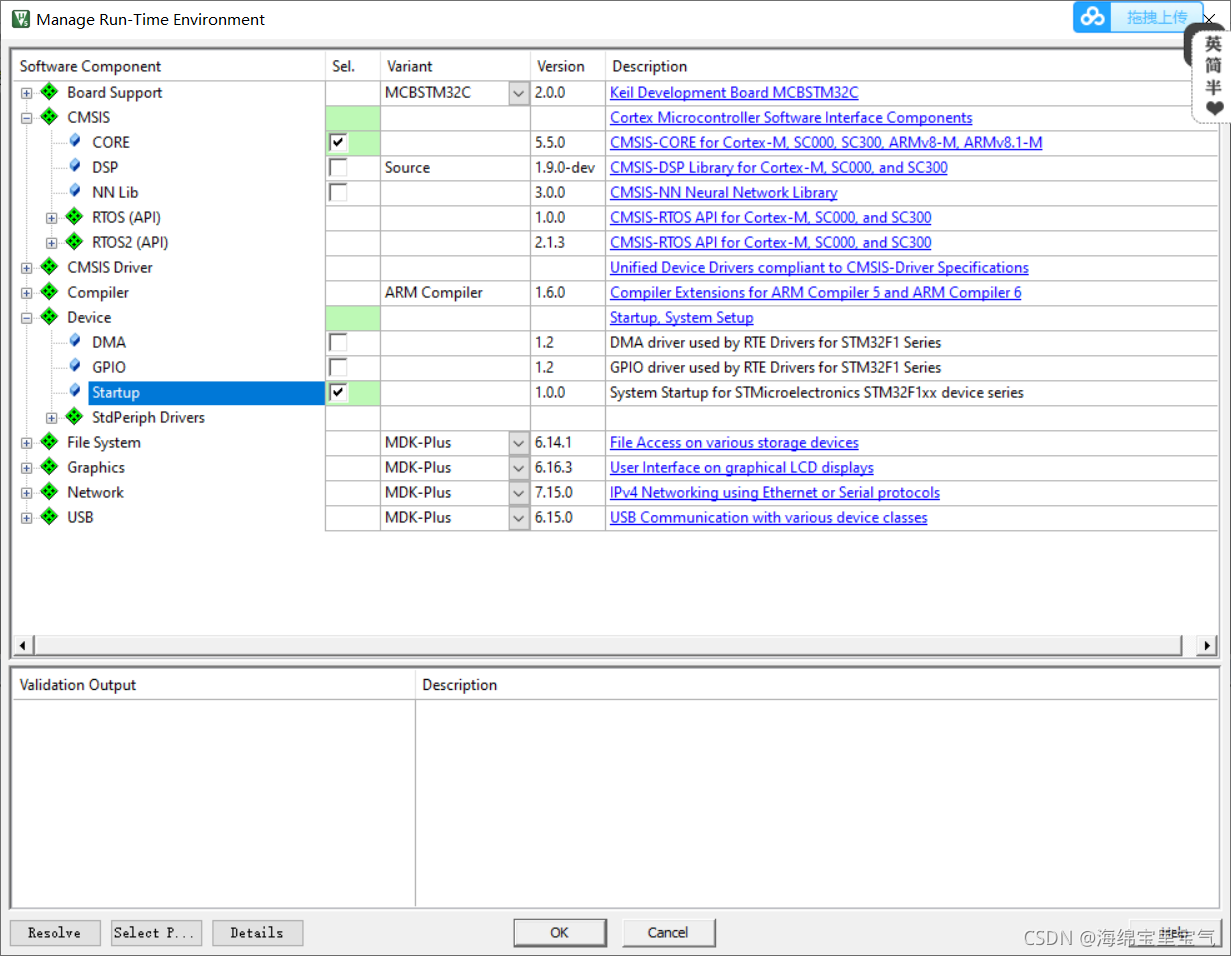Click the USB green diamond icon
Viewport: 1231px width, 956px height.
[x=49, y=517]
